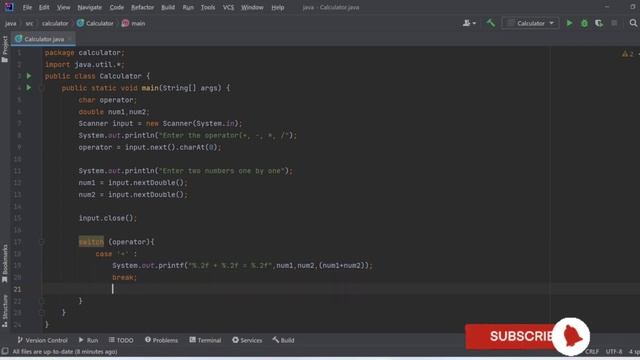Click 'import java.util.*;' line

point(84,64)
